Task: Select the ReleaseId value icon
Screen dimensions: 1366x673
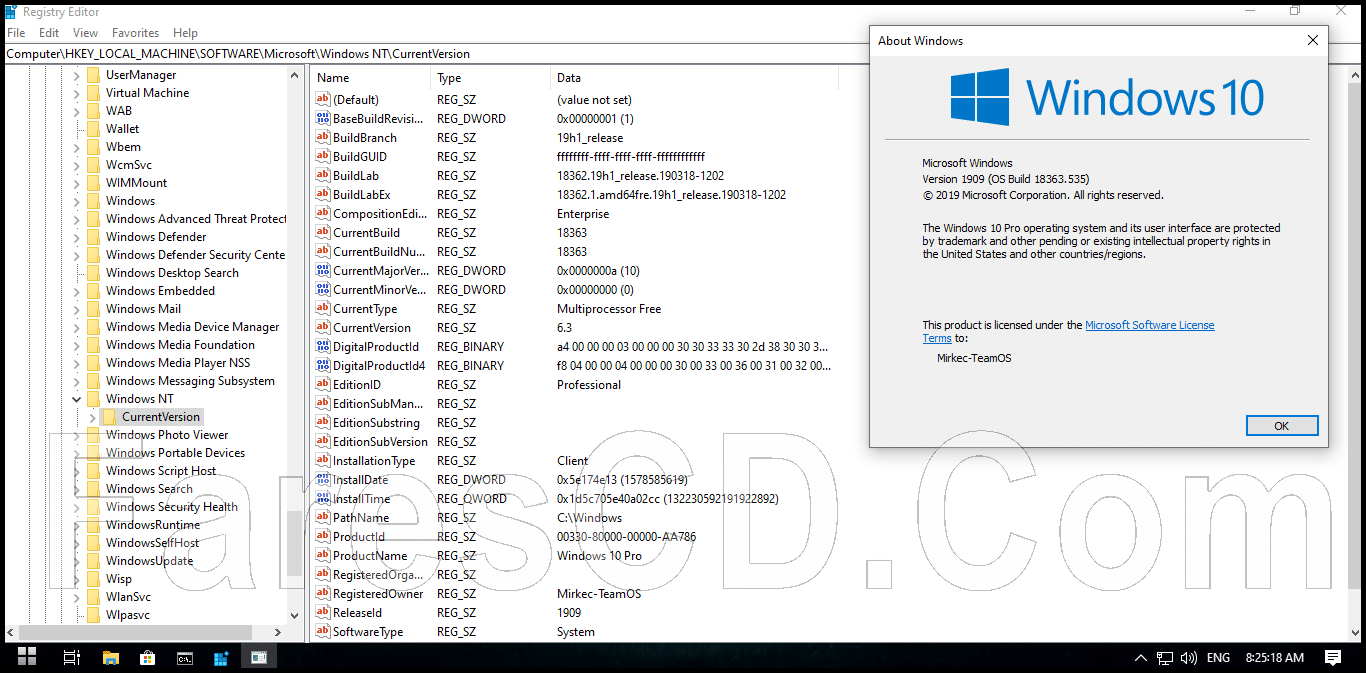Action: click(322, 612)
